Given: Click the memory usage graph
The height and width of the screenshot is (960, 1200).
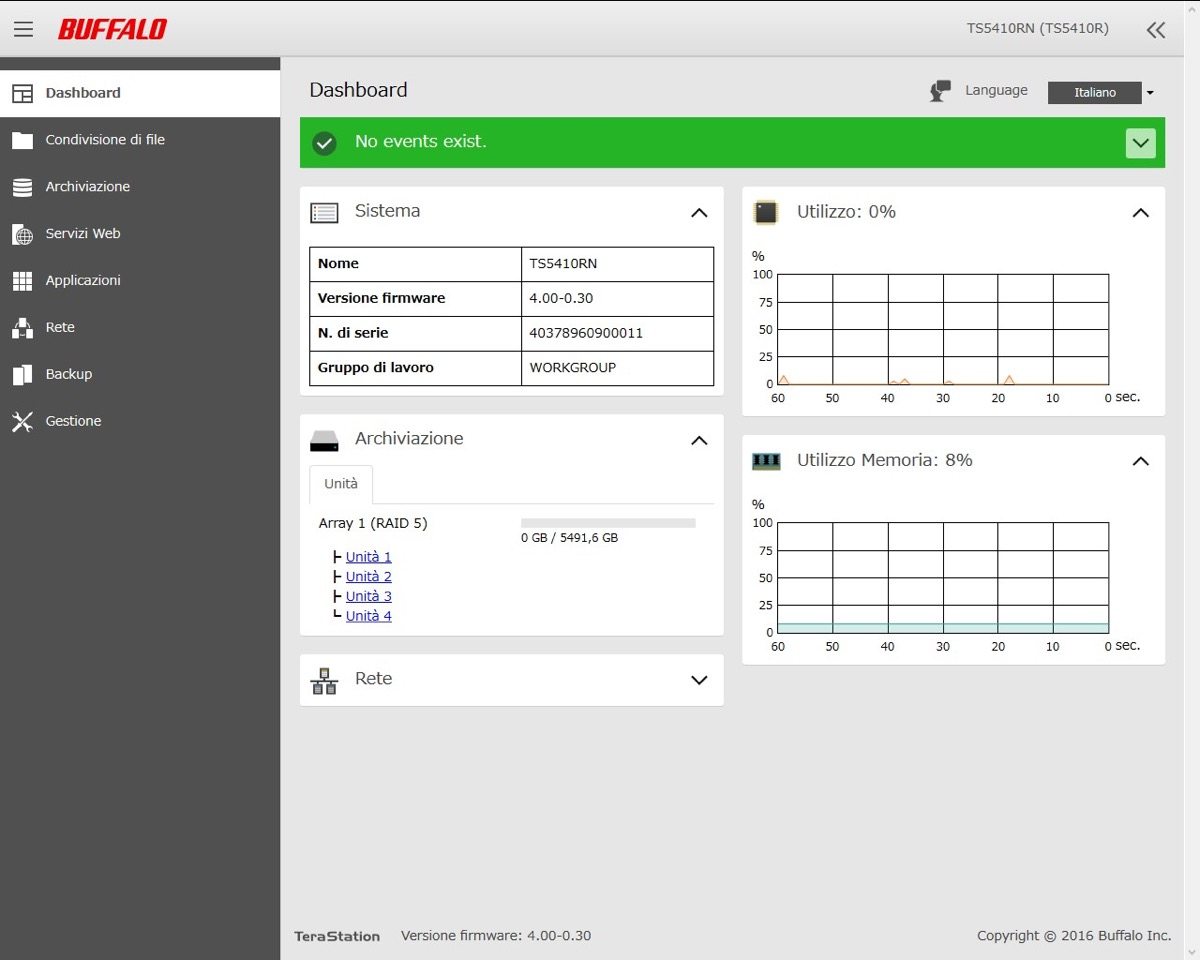Looking at the screenshot, I should tap(943, 577).
